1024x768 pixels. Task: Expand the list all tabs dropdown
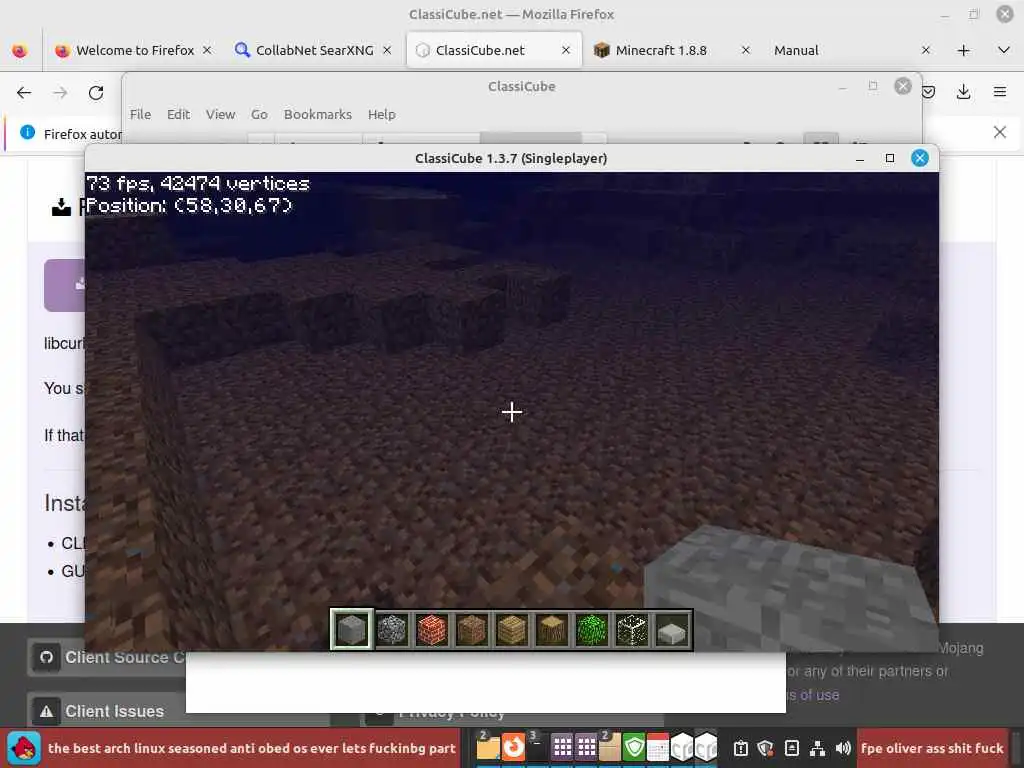(1004, 50)
